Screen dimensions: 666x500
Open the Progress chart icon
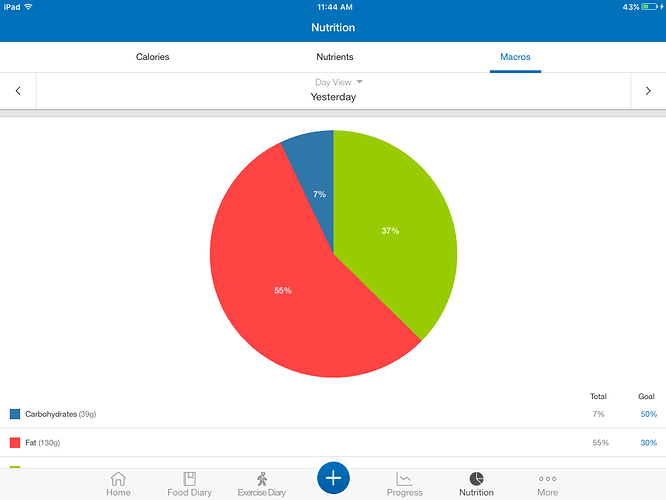point(404,479)
